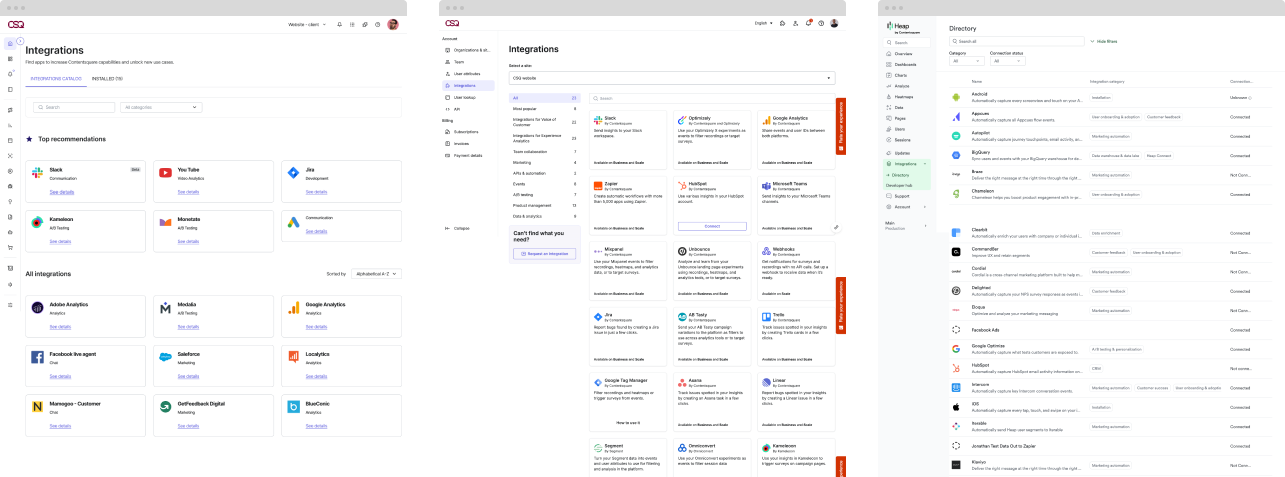Click the Search field in left Integrations catalog
Viewport: 1285px width, 477px height.
click(x=73, y=107)
